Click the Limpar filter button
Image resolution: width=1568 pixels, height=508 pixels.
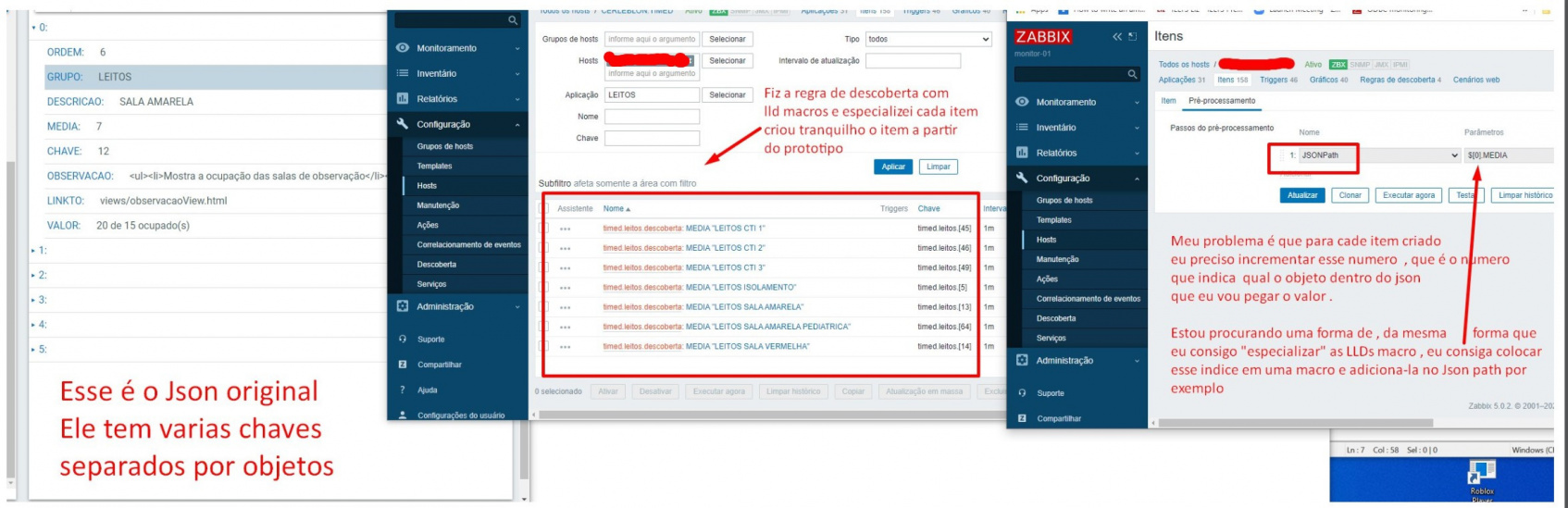coord(939,167)
